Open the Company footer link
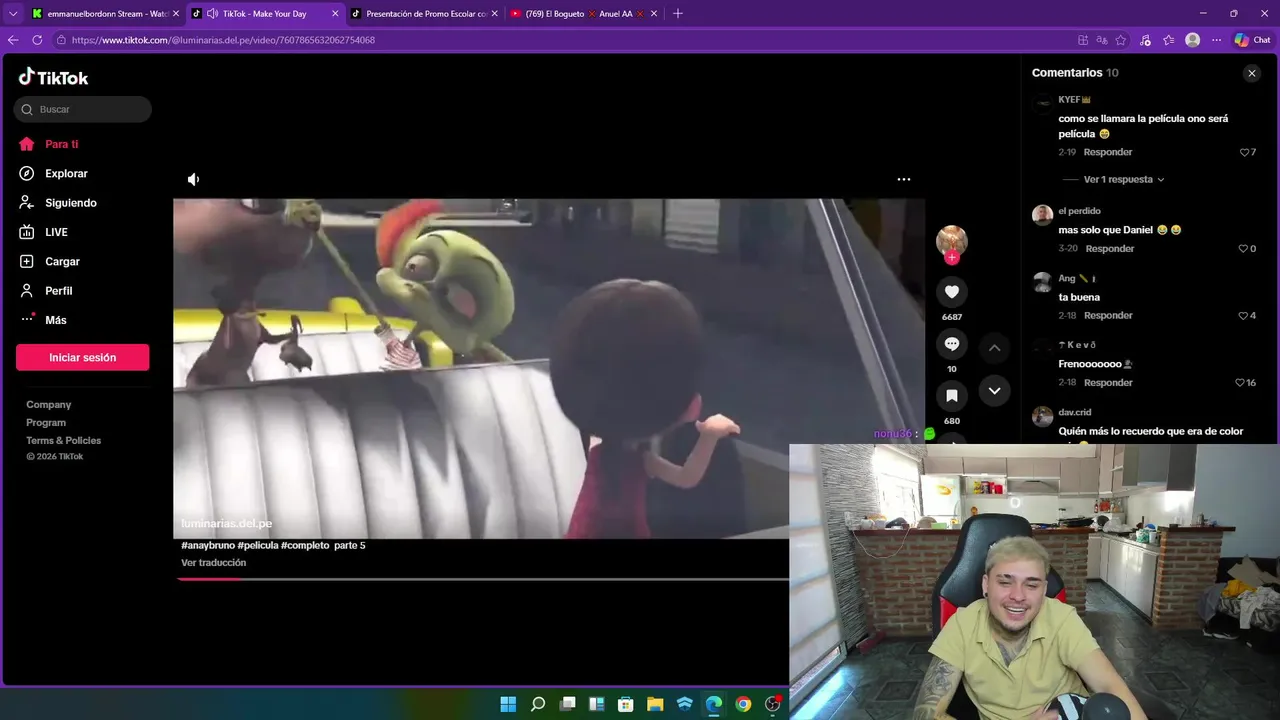The height and width of the screenshot is (720, 1280). click(x=48, y=405)
